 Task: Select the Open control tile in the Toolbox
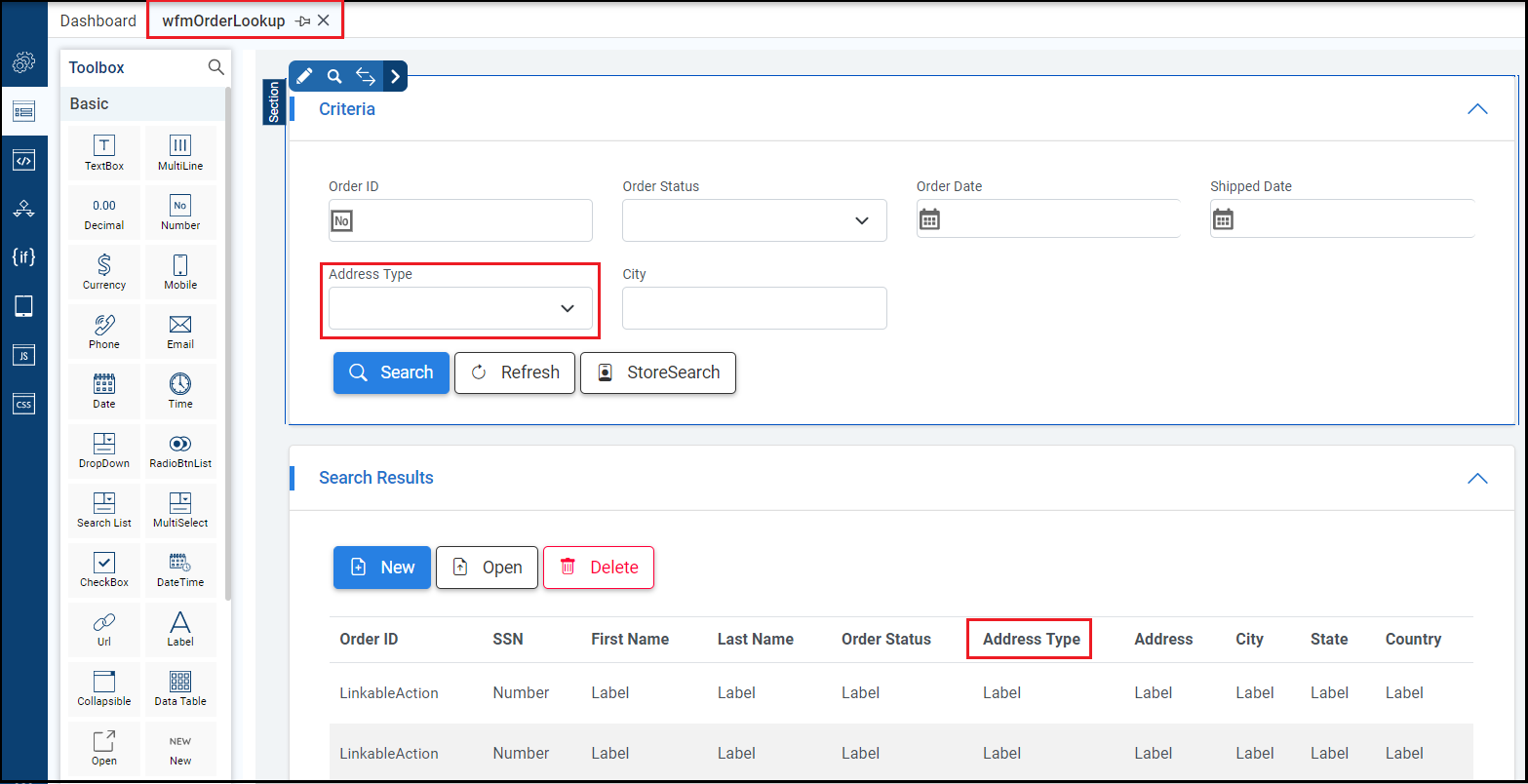coord(104,748)
